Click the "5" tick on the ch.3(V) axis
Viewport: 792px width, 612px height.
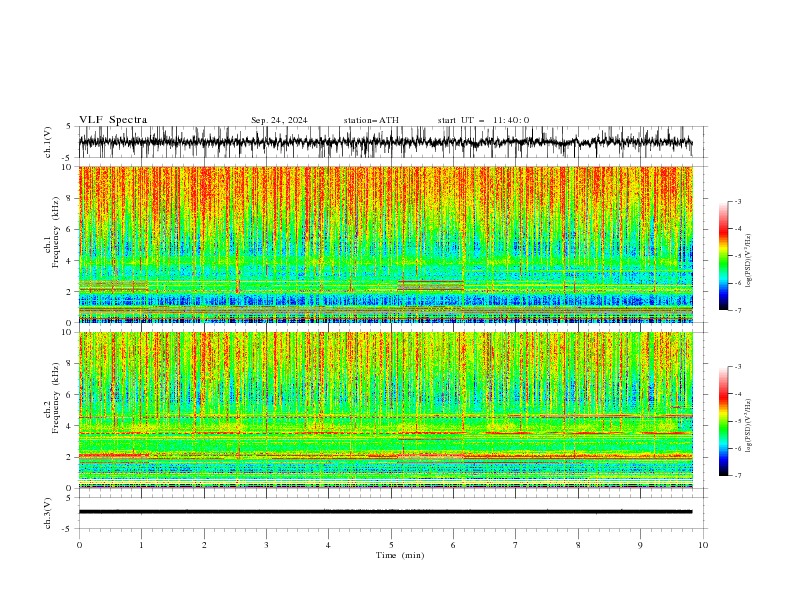(69, 498)
